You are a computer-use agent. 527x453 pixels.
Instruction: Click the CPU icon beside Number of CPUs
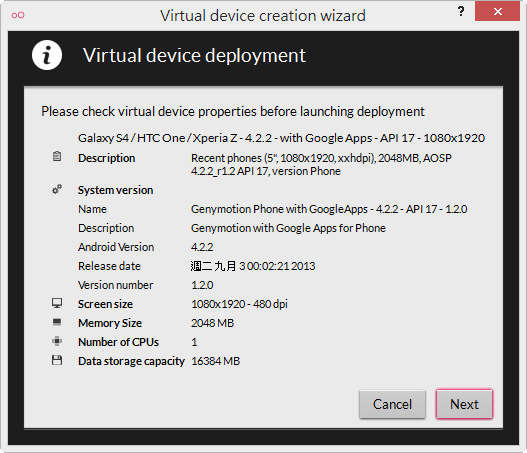[57, 341]
